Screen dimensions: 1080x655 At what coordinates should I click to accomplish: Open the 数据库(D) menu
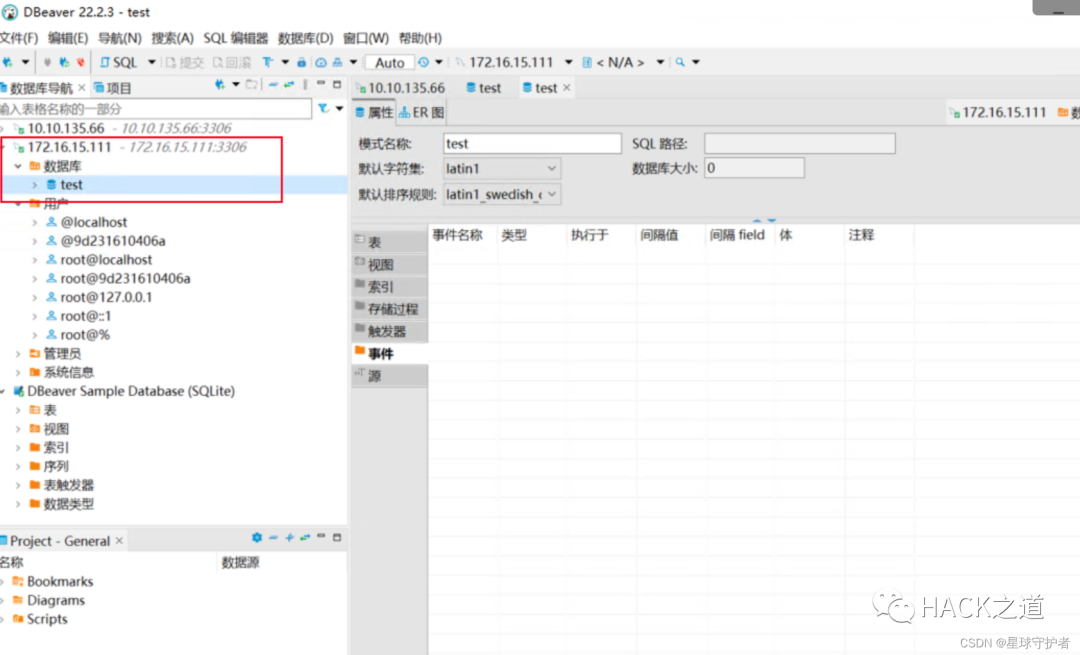(x=305, y=38)
